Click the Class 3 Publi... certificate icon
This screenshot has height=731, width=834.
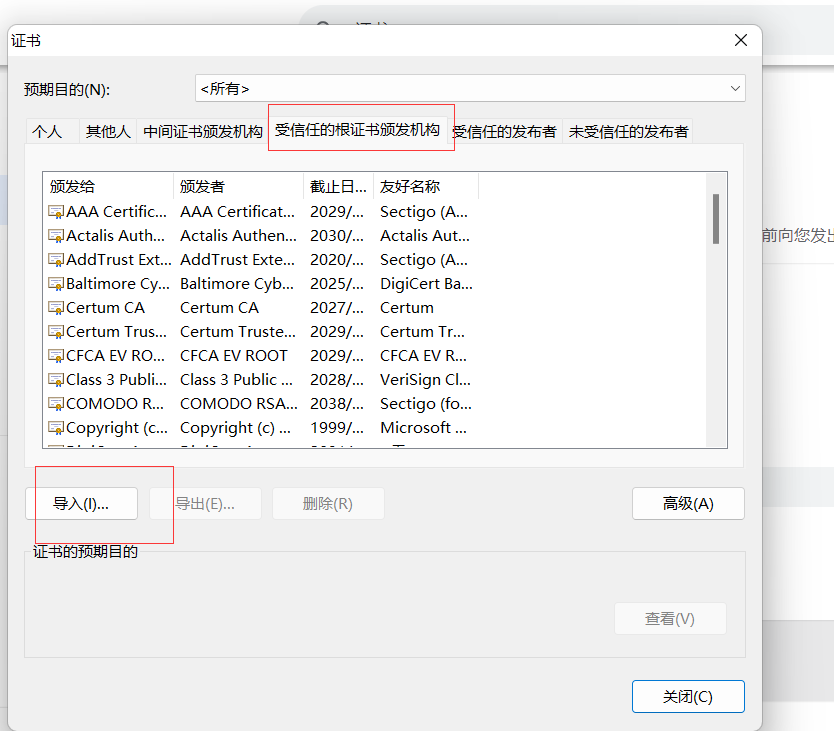pyautogui.click(x=56, y=380)
